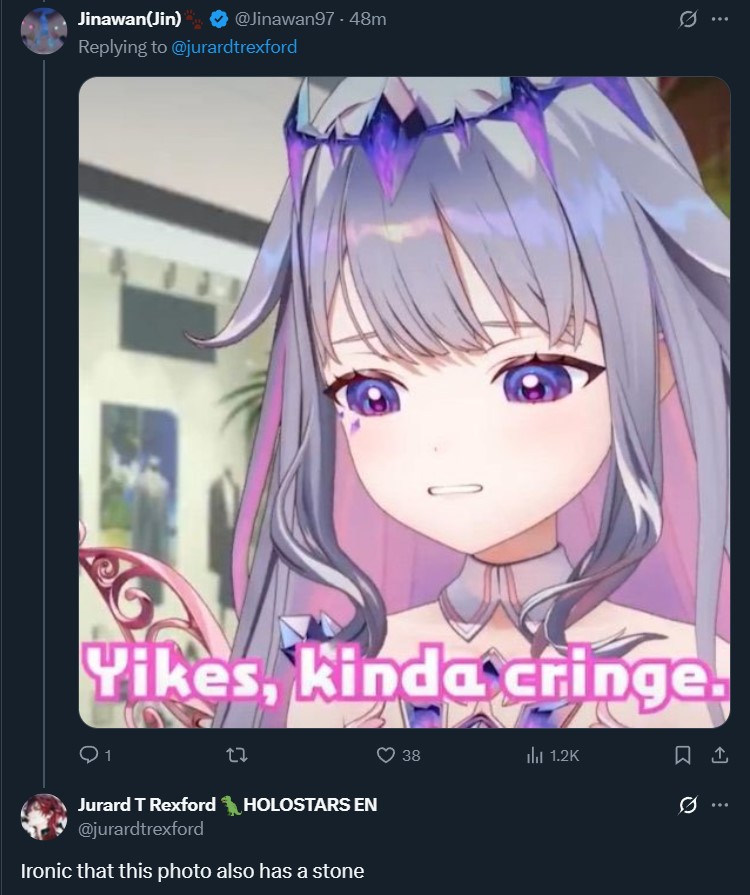
Task: Open Jinawan's profile avatar
Action: click(x=44, y=31)
